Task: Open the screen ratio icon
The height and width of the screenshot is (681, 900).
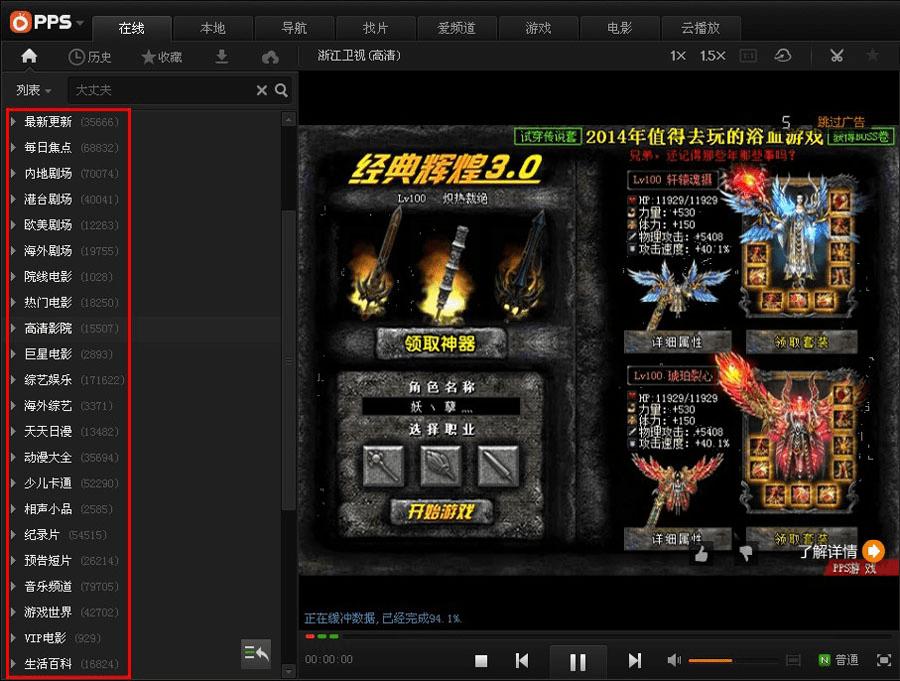Action: tap(748, 56)
